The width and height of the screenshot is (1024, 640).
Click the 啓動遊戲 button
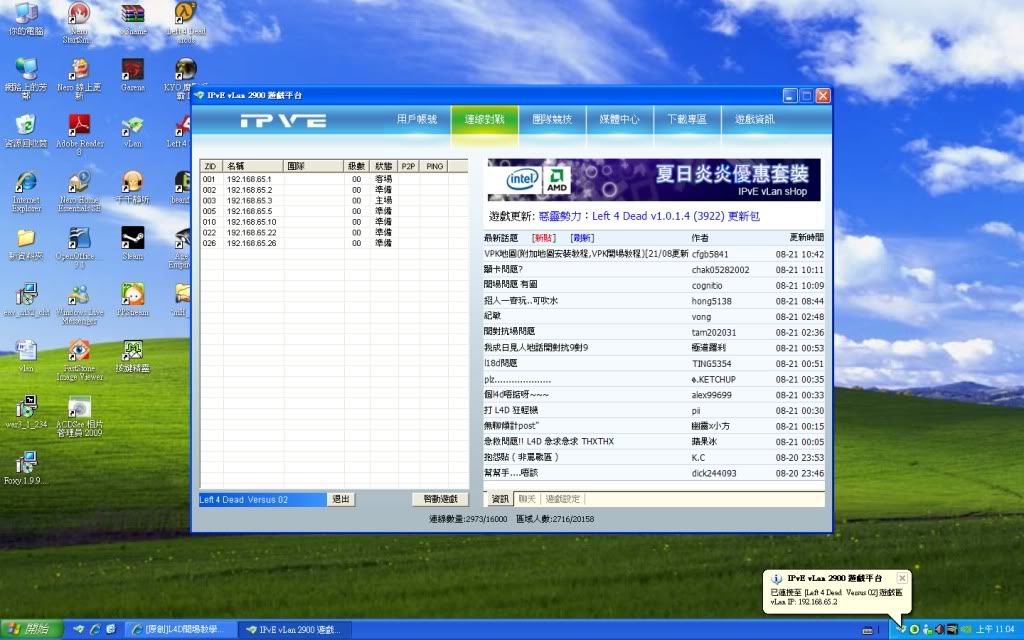pyautogui.click(x=439, y=498)
